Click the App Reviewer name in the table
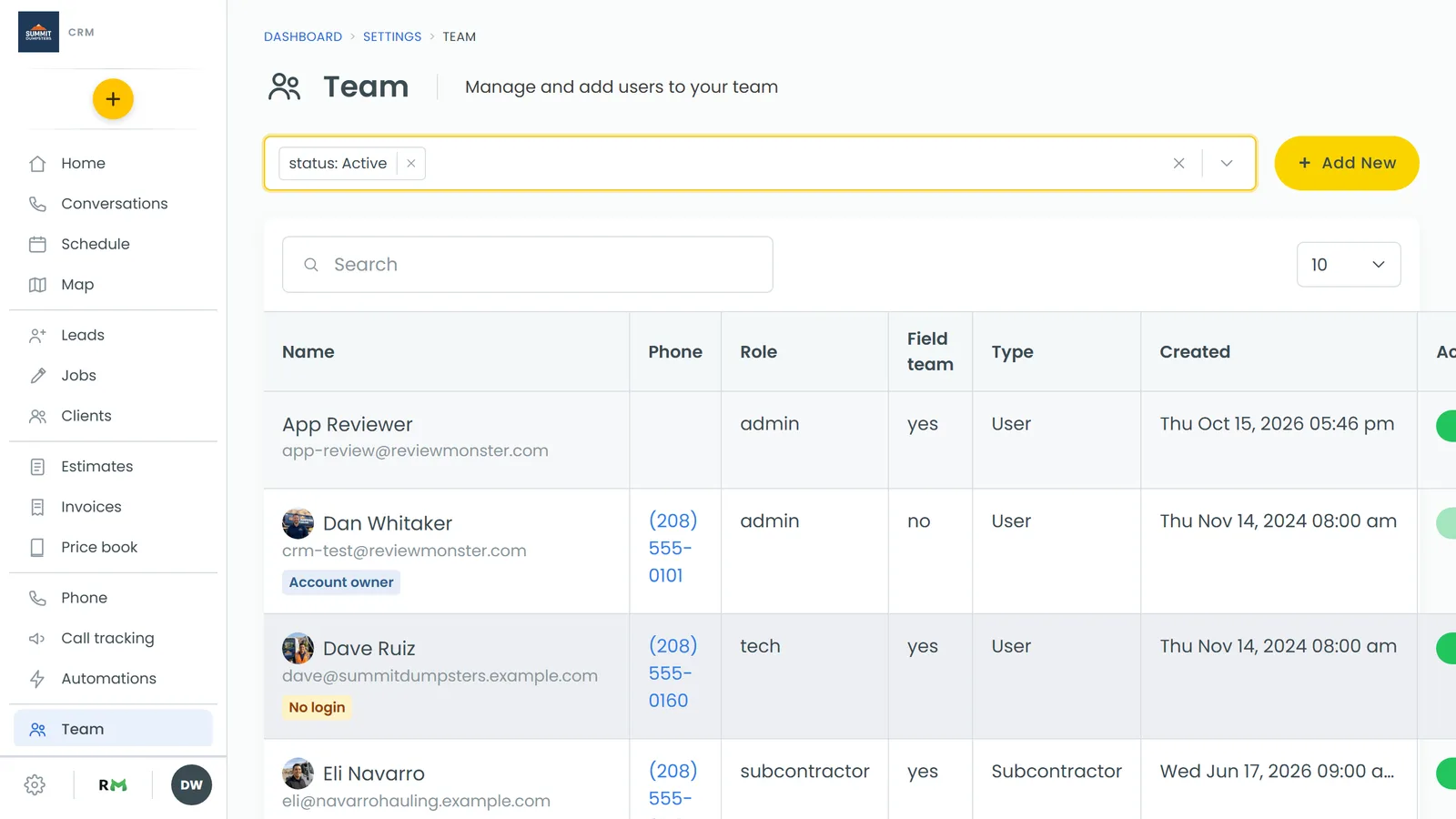The width and height of the screenshot is (1456, 819). tap(348, 425)
